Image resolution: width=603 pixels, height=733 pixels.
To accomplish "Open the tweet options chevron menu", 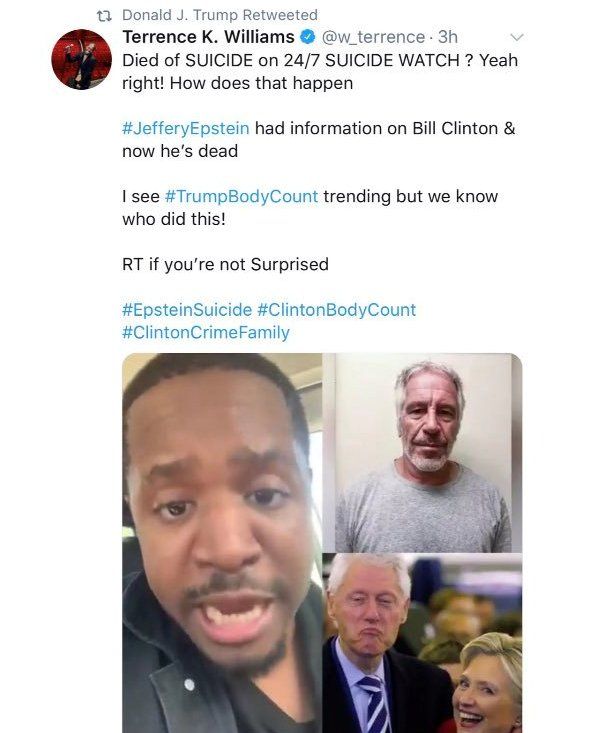I will click(x=516, y=37).
